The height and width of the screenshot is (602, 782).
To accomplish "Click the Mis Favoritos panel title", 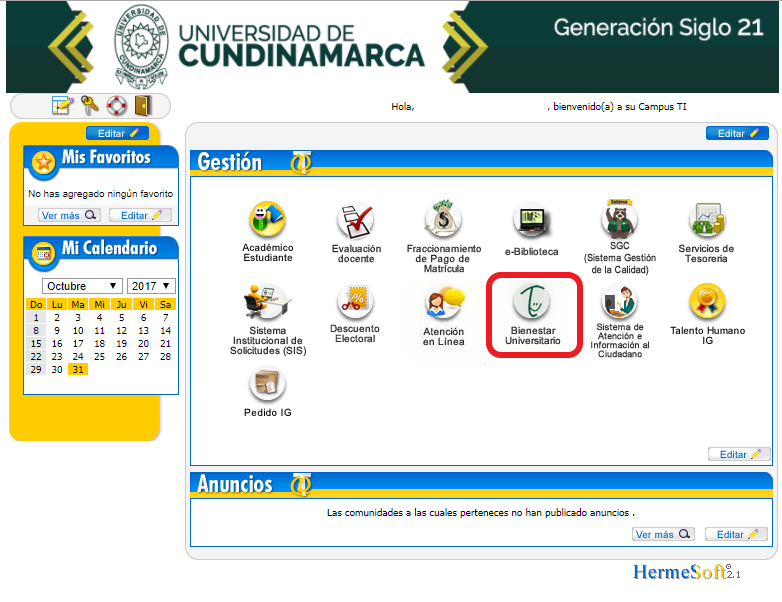I will (x=106, y=157).
